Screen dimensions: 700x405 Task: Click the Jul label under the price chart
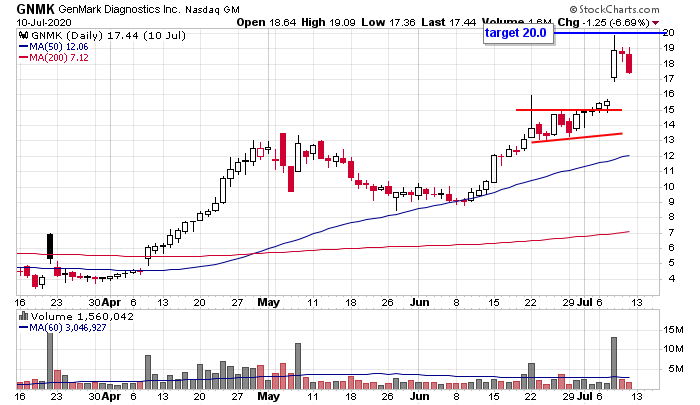coord(584,302)
